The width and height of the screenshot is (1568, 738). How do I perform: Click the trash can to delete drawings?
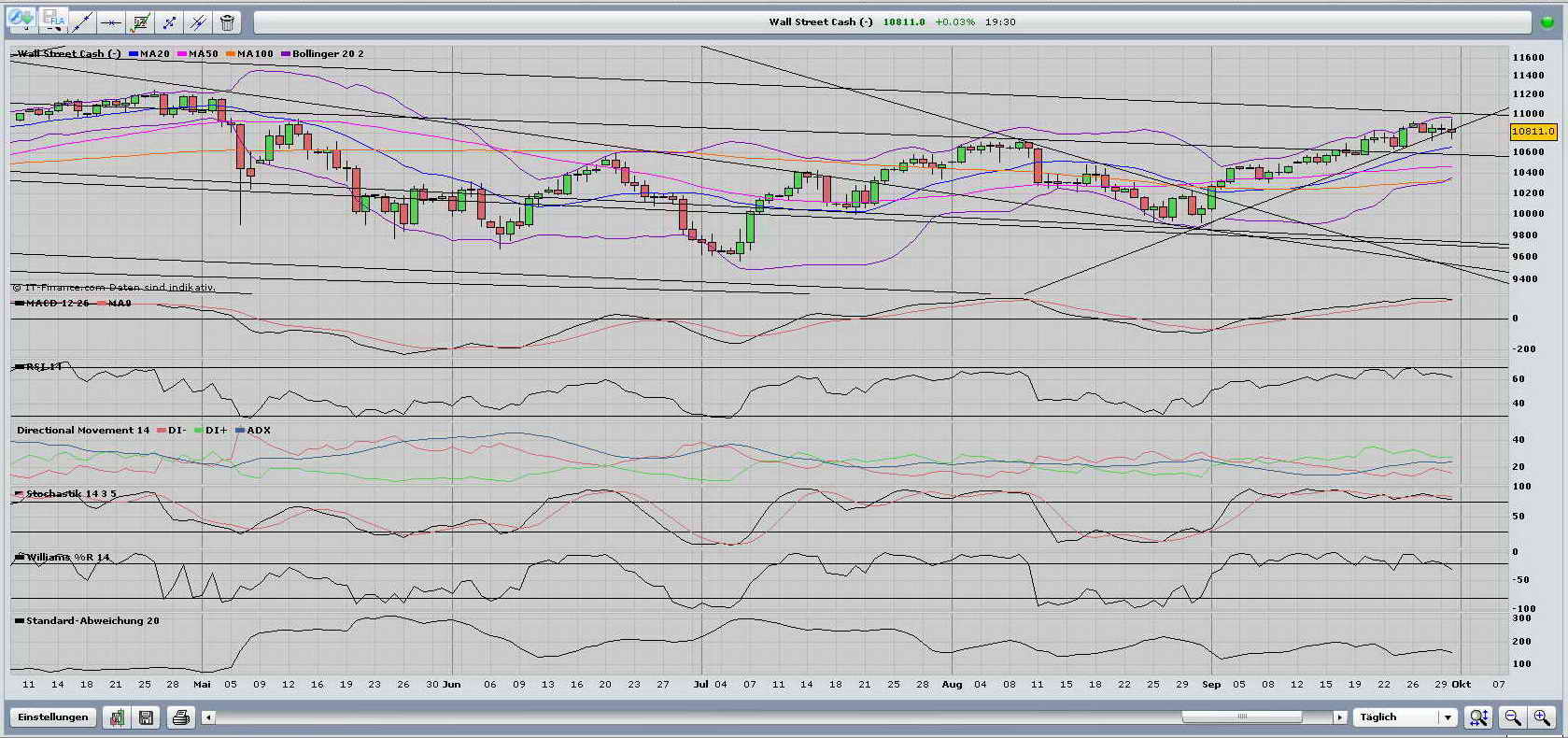[x=227, y=22]
